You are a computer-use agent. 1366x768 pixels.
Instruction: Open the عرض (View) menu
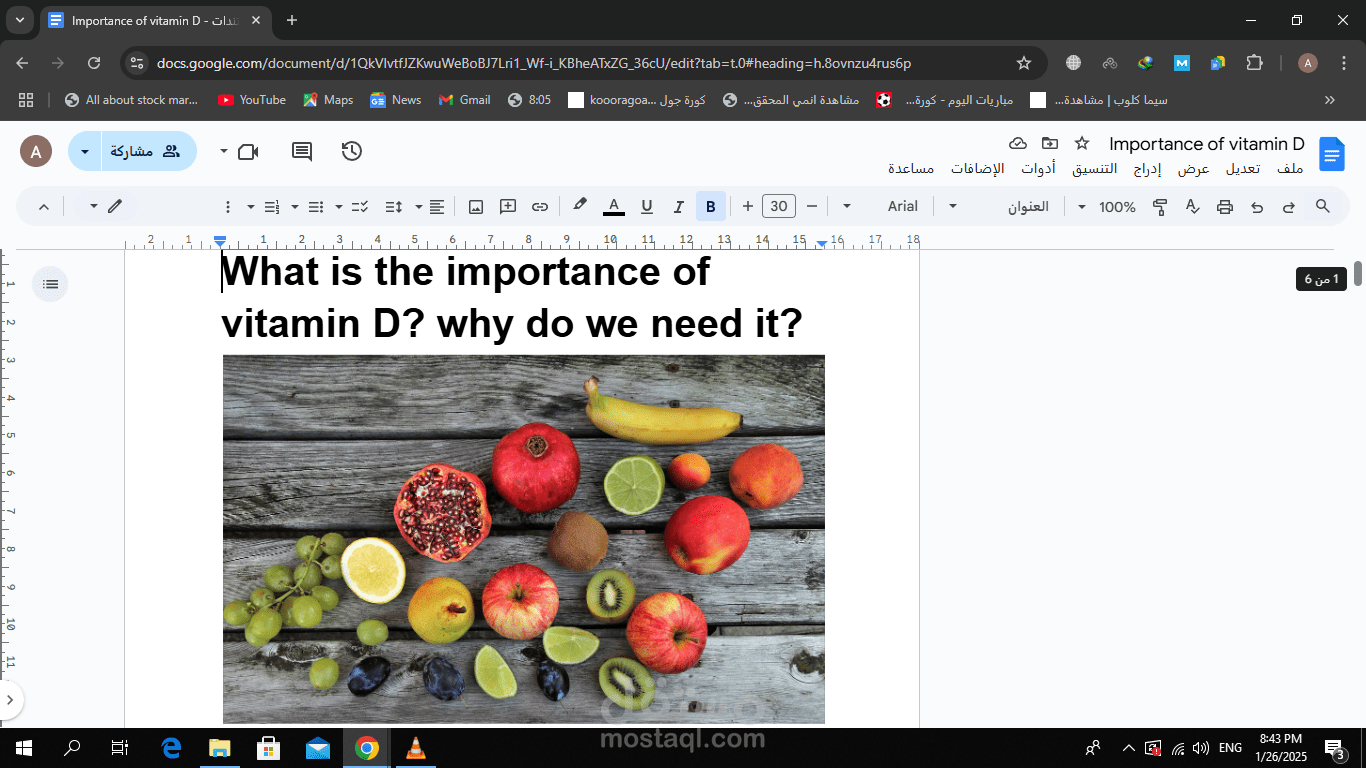(1193, 169)
